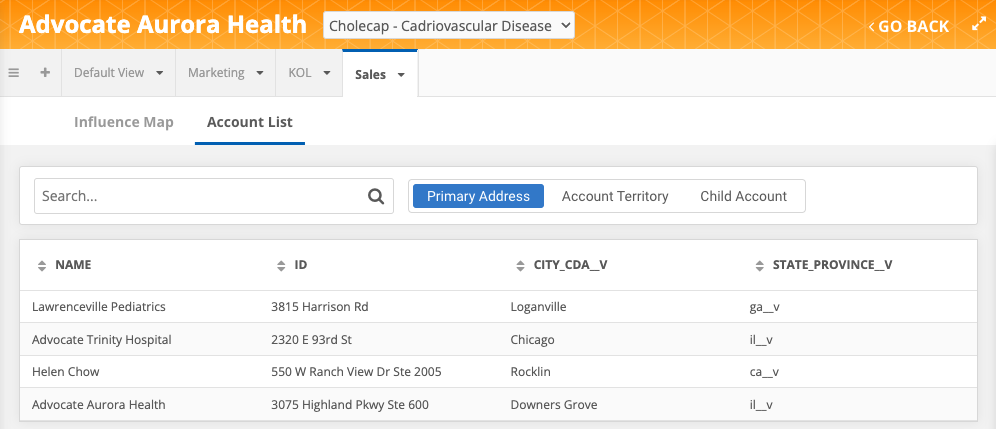Sort by STATE_PROVINCE__V column icon
Image resolution: width=996 pixels, height=429 pixels.
[x=760, y=265]
